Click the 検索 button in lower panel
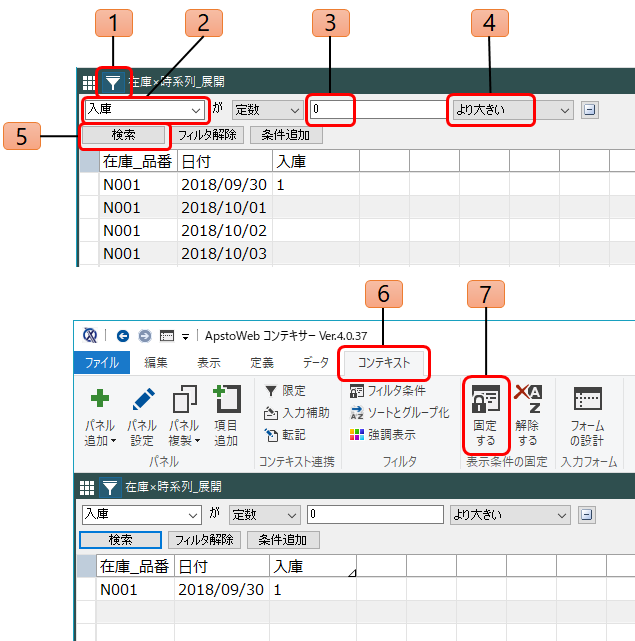 point(121,540)
